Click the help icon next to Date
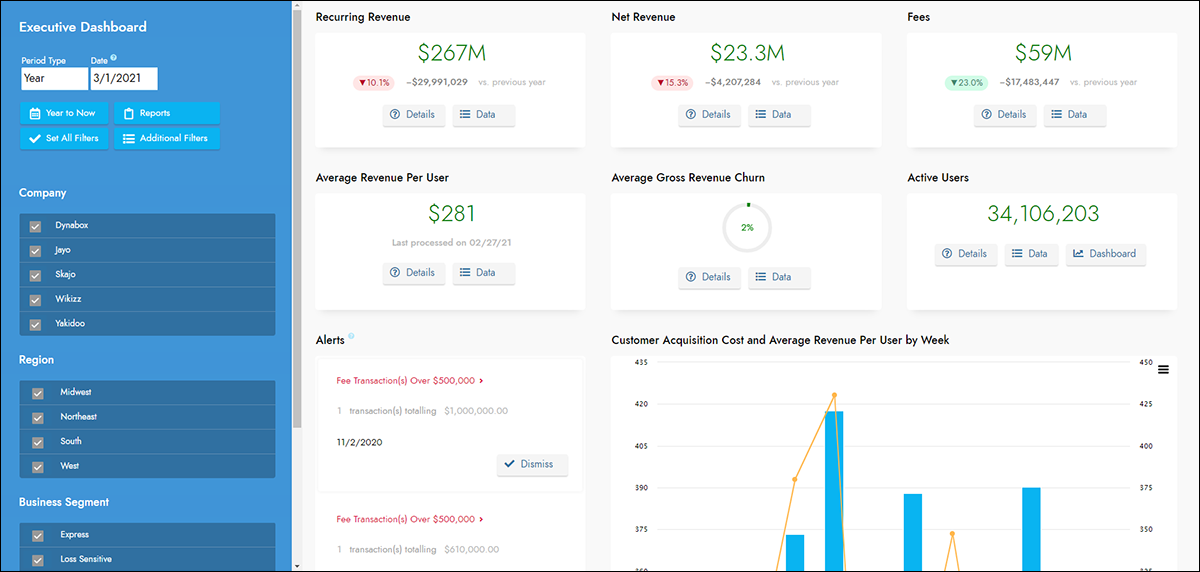1200x572 pixels. click(x=114, y=58)
